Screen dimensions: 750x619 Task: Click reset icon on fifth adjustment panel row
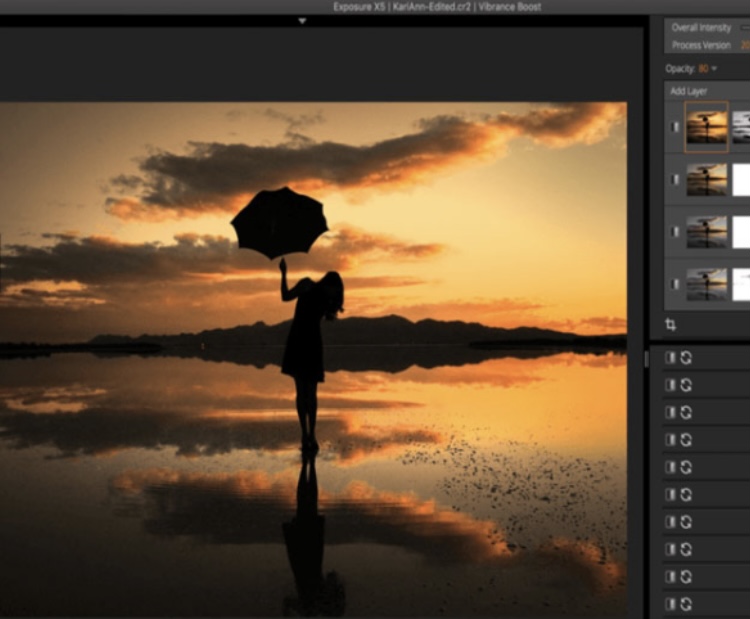pyautogui.click(x=686, y=467)
